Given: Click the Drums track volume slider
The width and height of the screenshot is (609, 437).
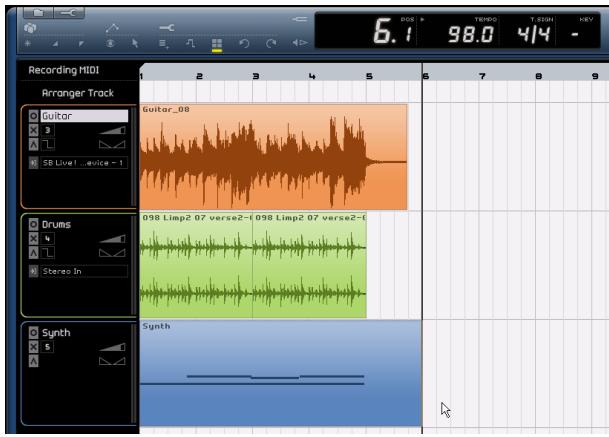Looking at the screenshot, I should click(113, 239).
